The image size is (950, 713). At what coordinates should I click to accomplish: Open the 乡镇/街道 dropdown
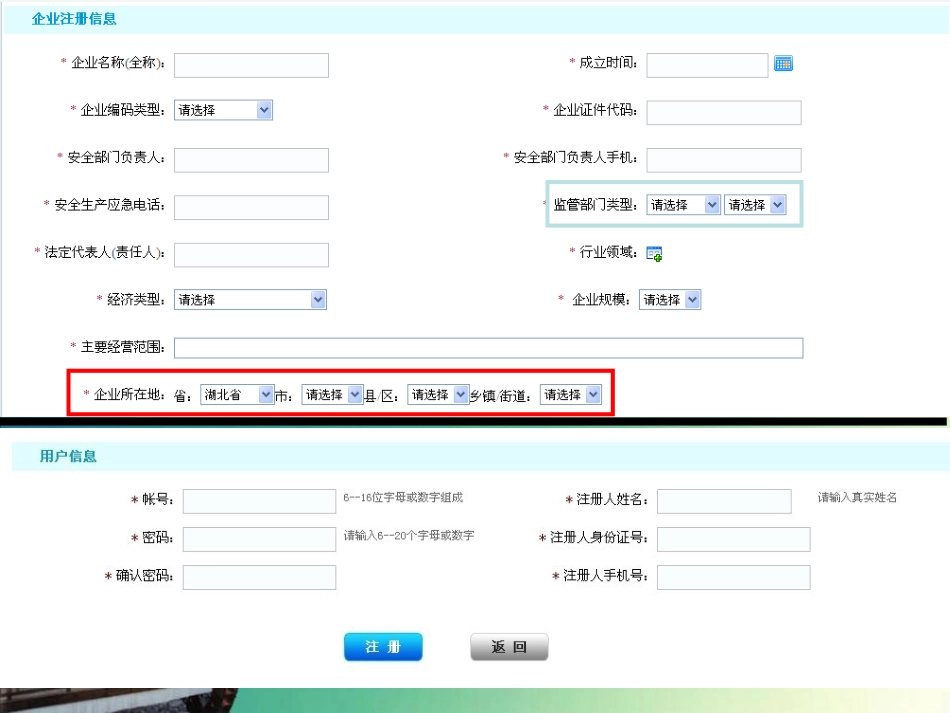pos(571,395)
